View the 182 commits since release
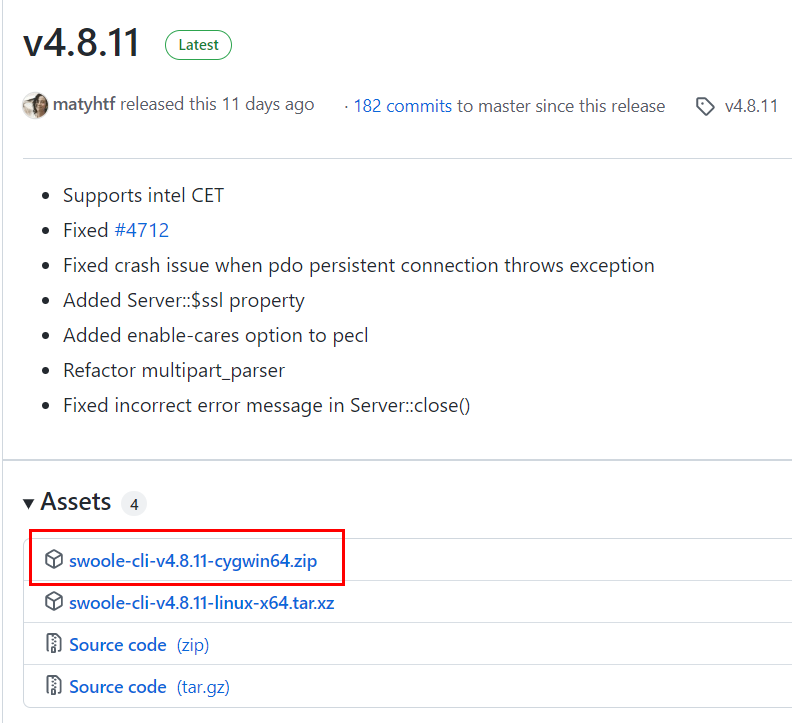The image size is (792, 723). click(402, 106)
